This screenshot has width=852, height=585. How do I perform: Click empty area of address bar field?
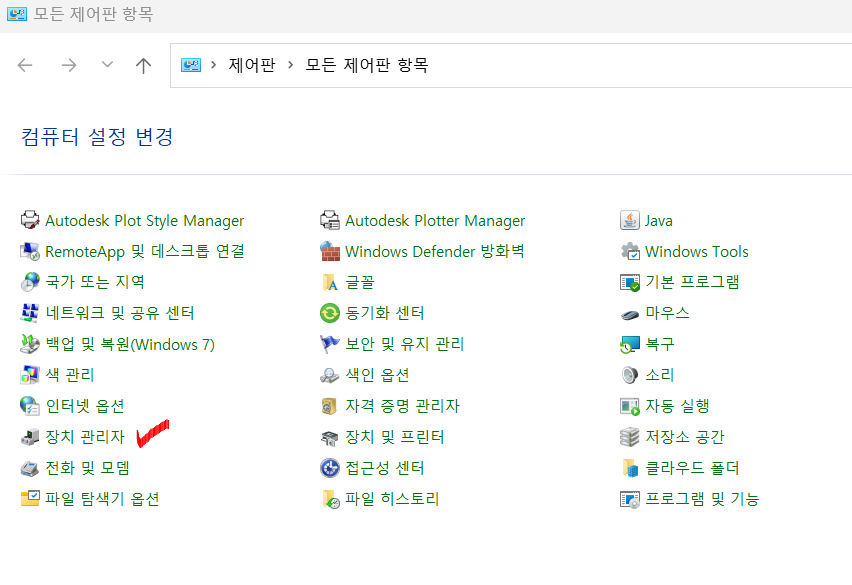point(641,65)
